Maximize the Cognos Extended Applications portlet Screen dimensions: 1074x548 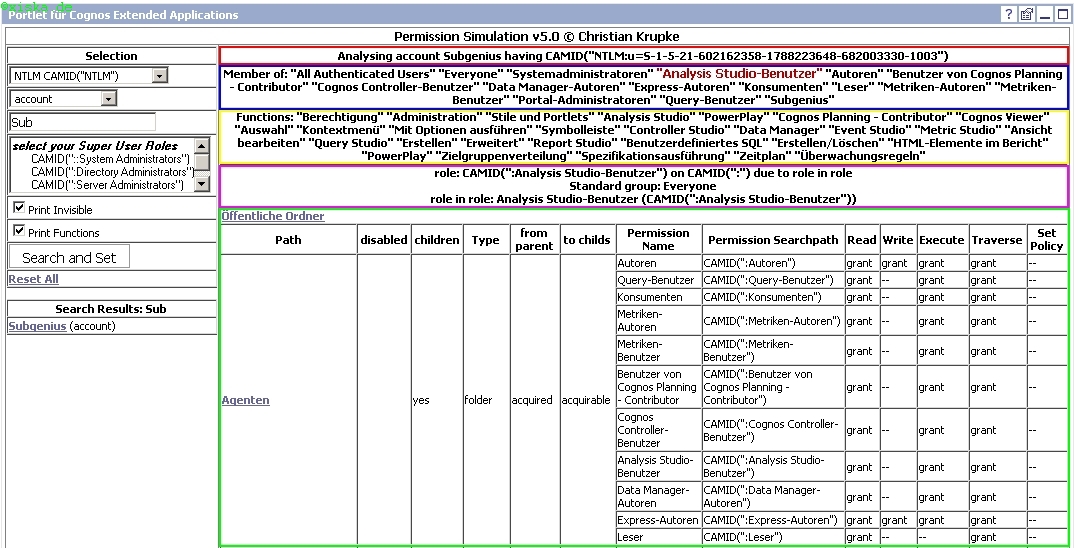click(x=1062, y=14)
